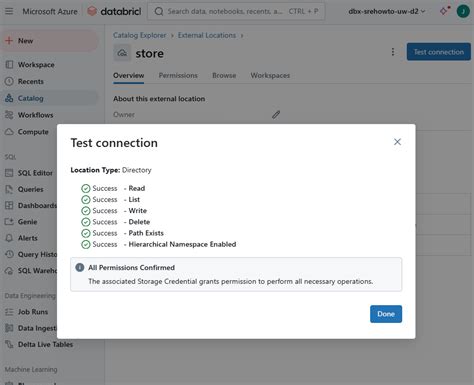
Task: Click the New plus icon
Action: 9,41
